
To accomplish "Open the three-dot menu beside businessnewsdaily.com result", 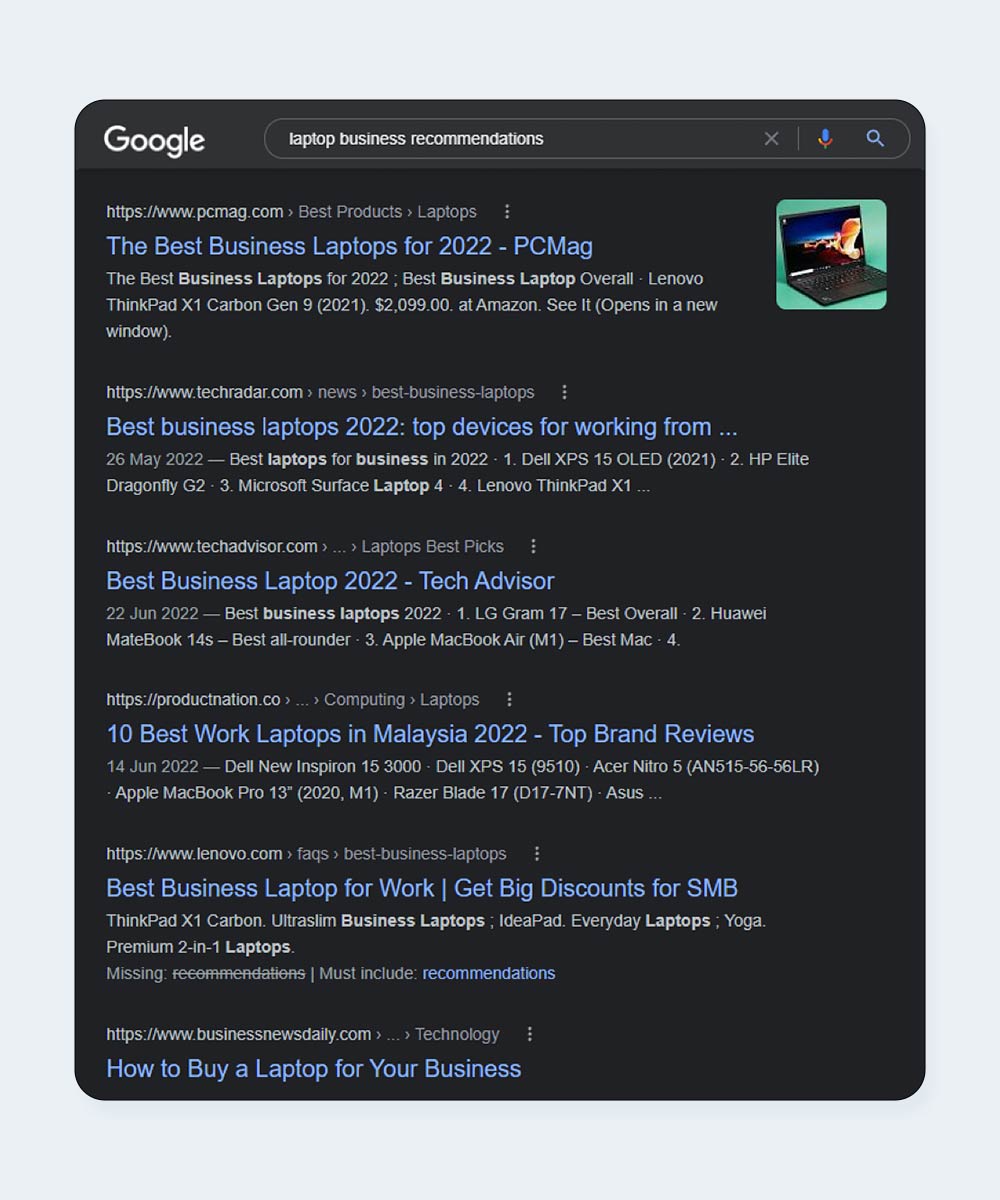I will 530,1034.
